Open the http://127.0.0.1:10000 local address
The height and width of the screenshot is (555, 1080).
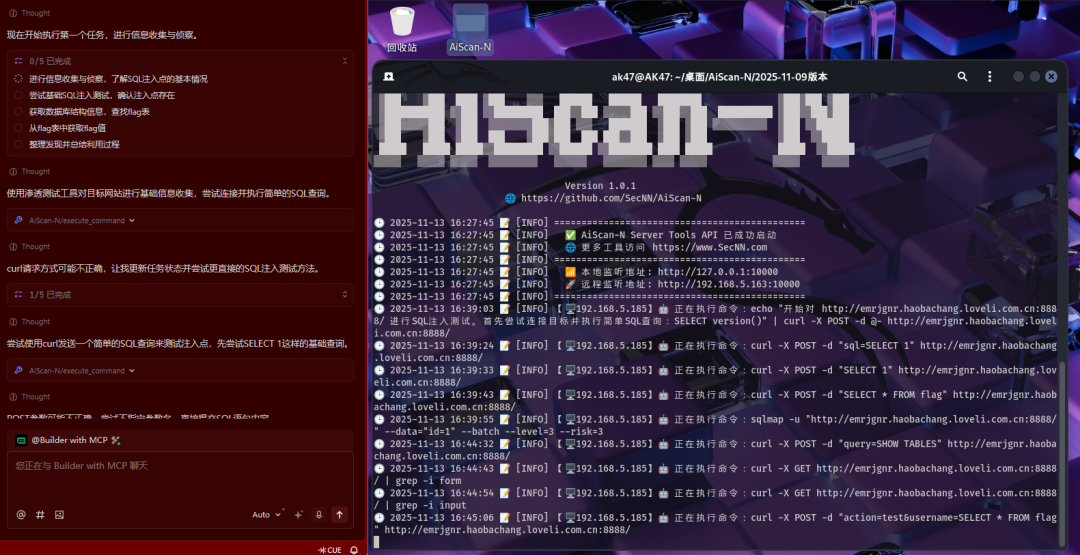(718, 272)
